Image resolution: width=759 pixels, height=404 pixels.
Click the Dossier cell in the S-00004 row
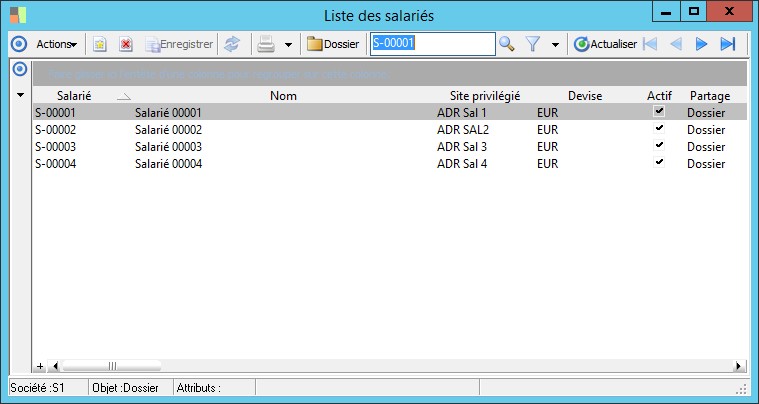pos(706,164)
